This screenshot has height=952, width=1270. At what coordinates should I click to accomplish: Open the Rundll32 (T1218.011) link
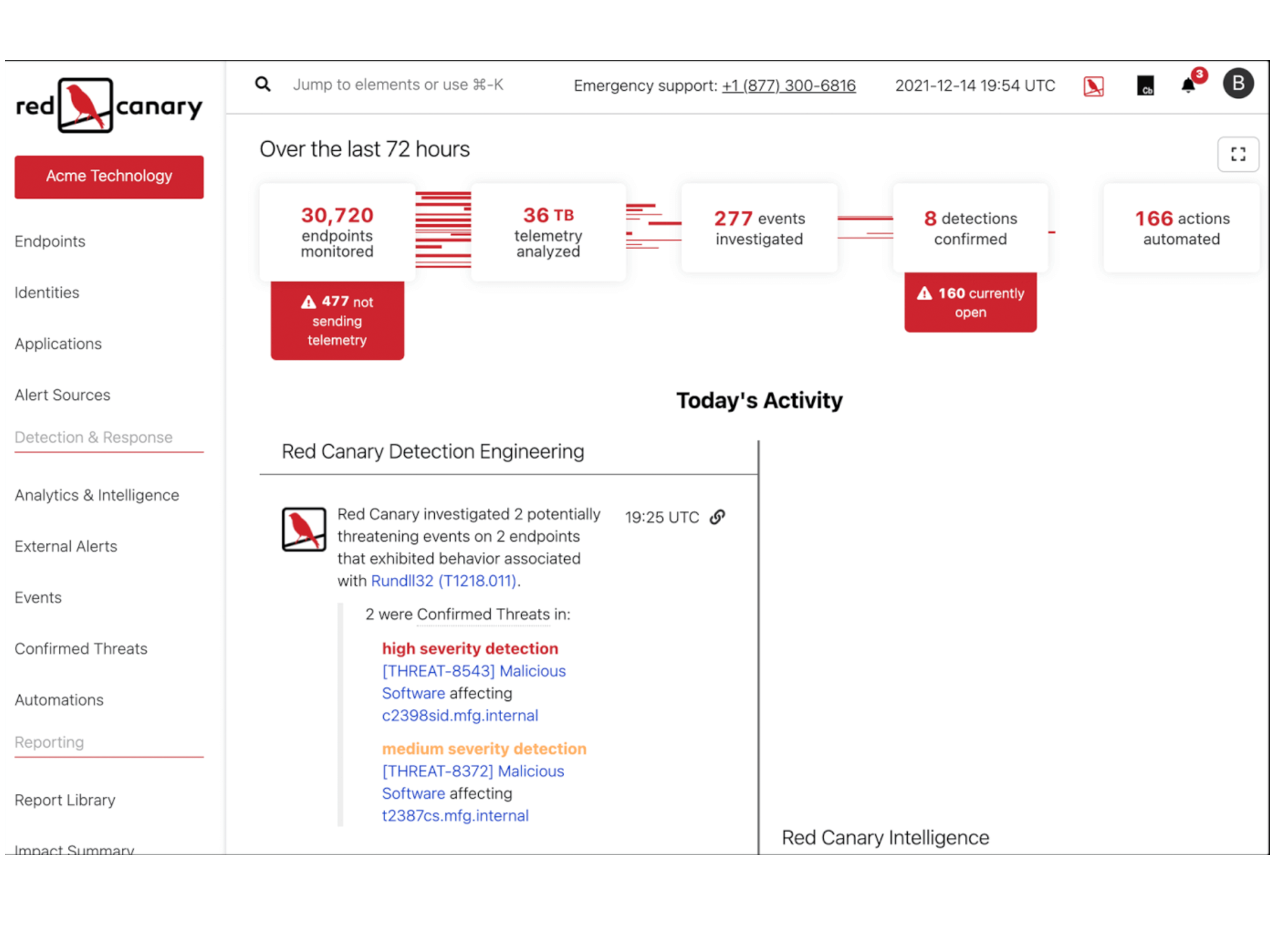tap(444, 581)
